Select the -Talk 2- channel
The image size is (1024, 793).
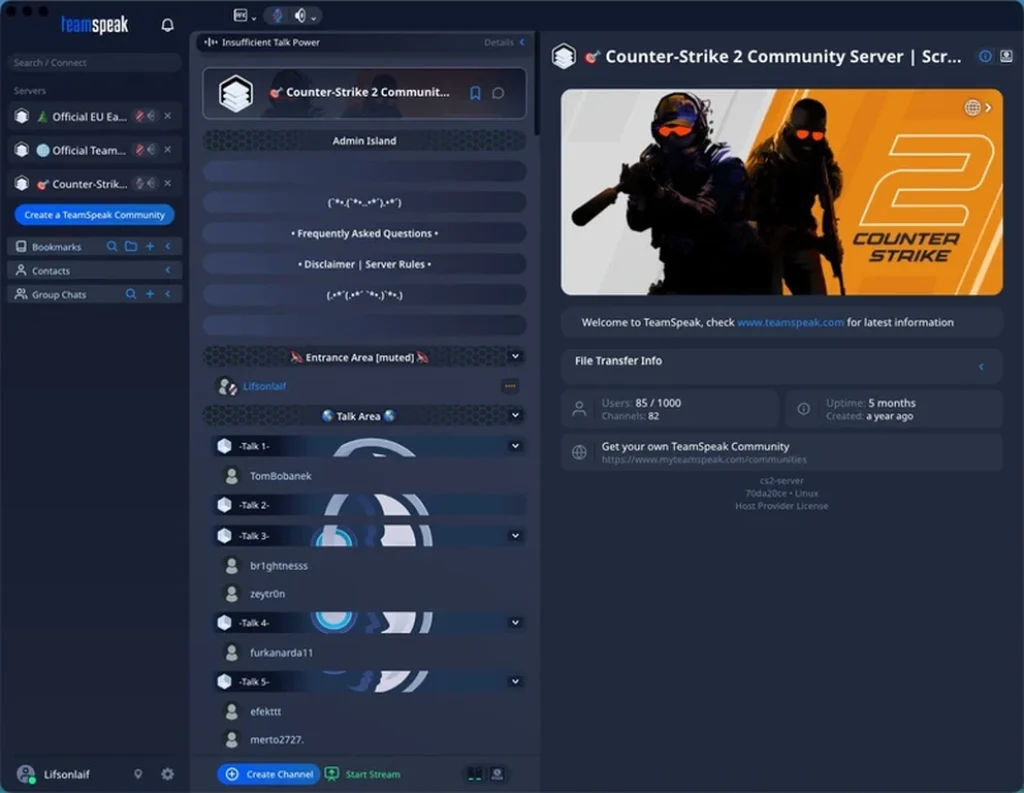coord(370,505)
